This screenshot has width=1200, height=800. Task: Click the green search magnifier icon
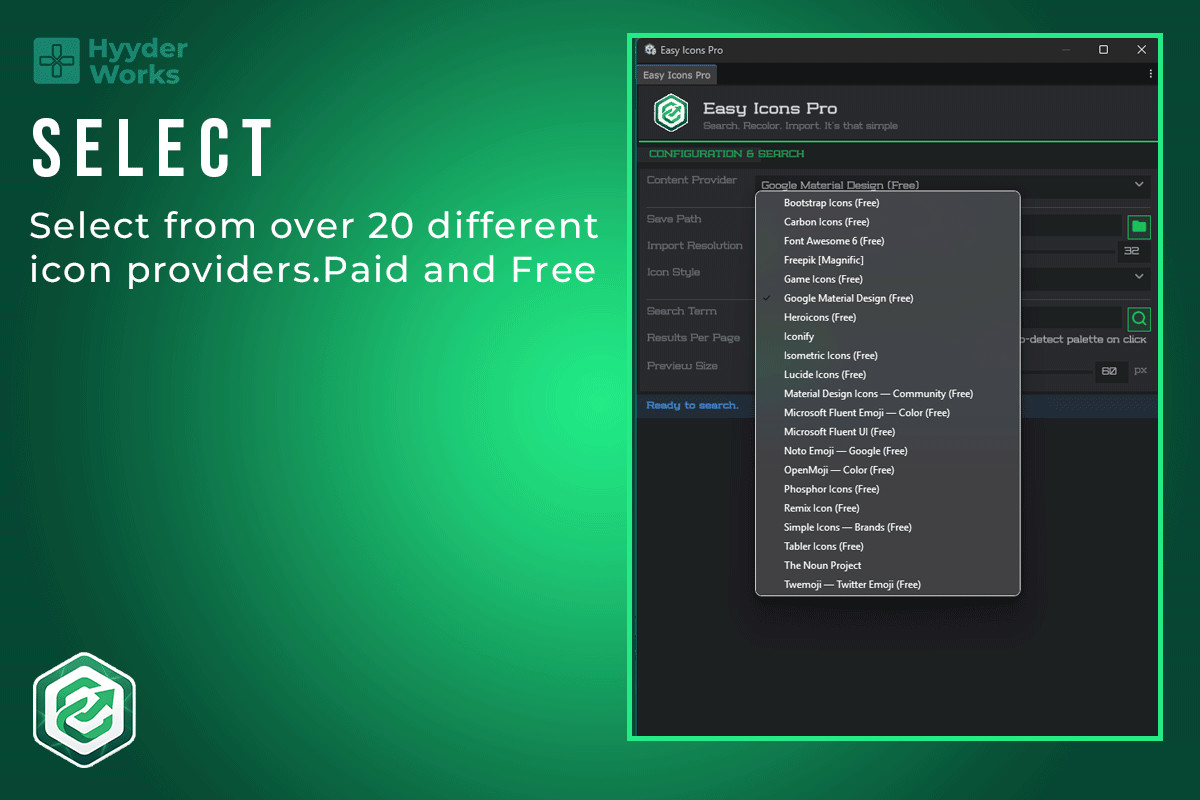tap(1139, 319)
